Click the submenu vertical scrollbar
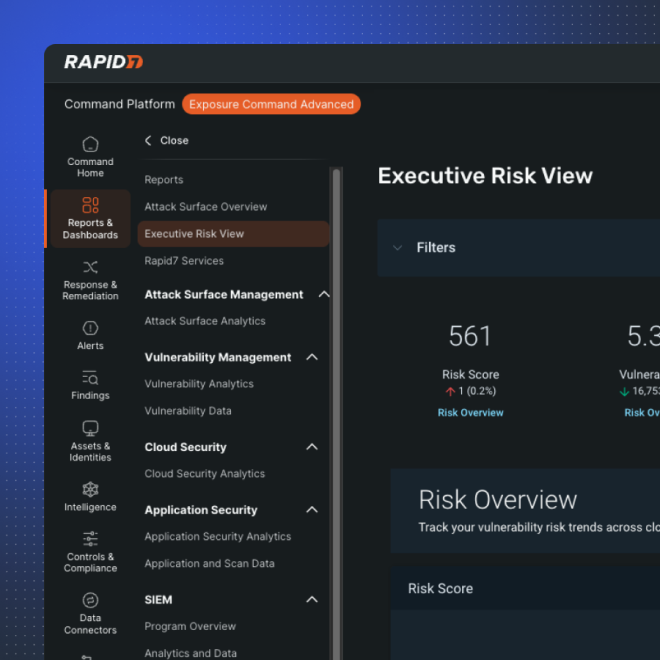660x660 pixels. pyautogui.click(x=336, y=414)
